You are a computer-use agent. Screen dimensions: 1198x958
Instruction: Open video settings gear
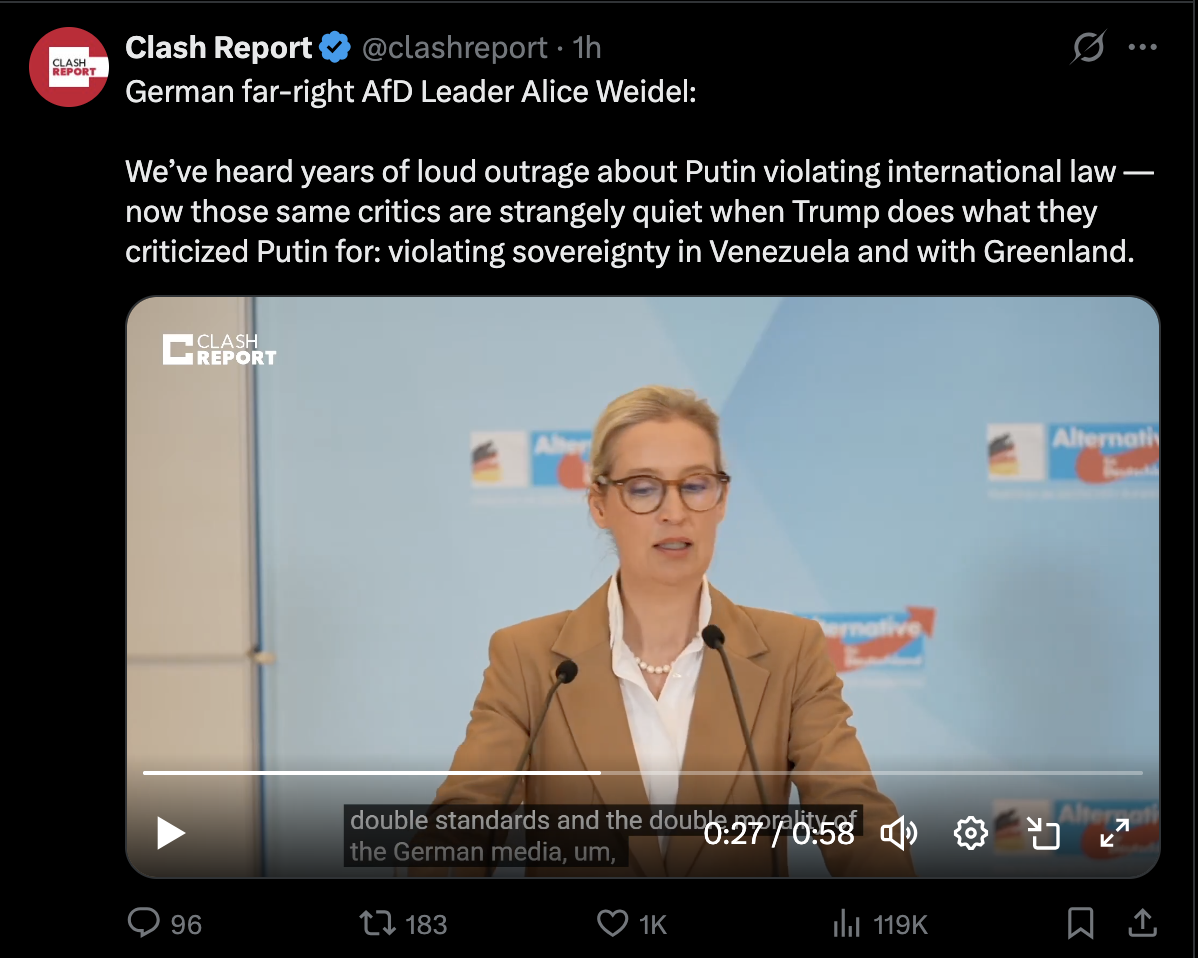970,833
